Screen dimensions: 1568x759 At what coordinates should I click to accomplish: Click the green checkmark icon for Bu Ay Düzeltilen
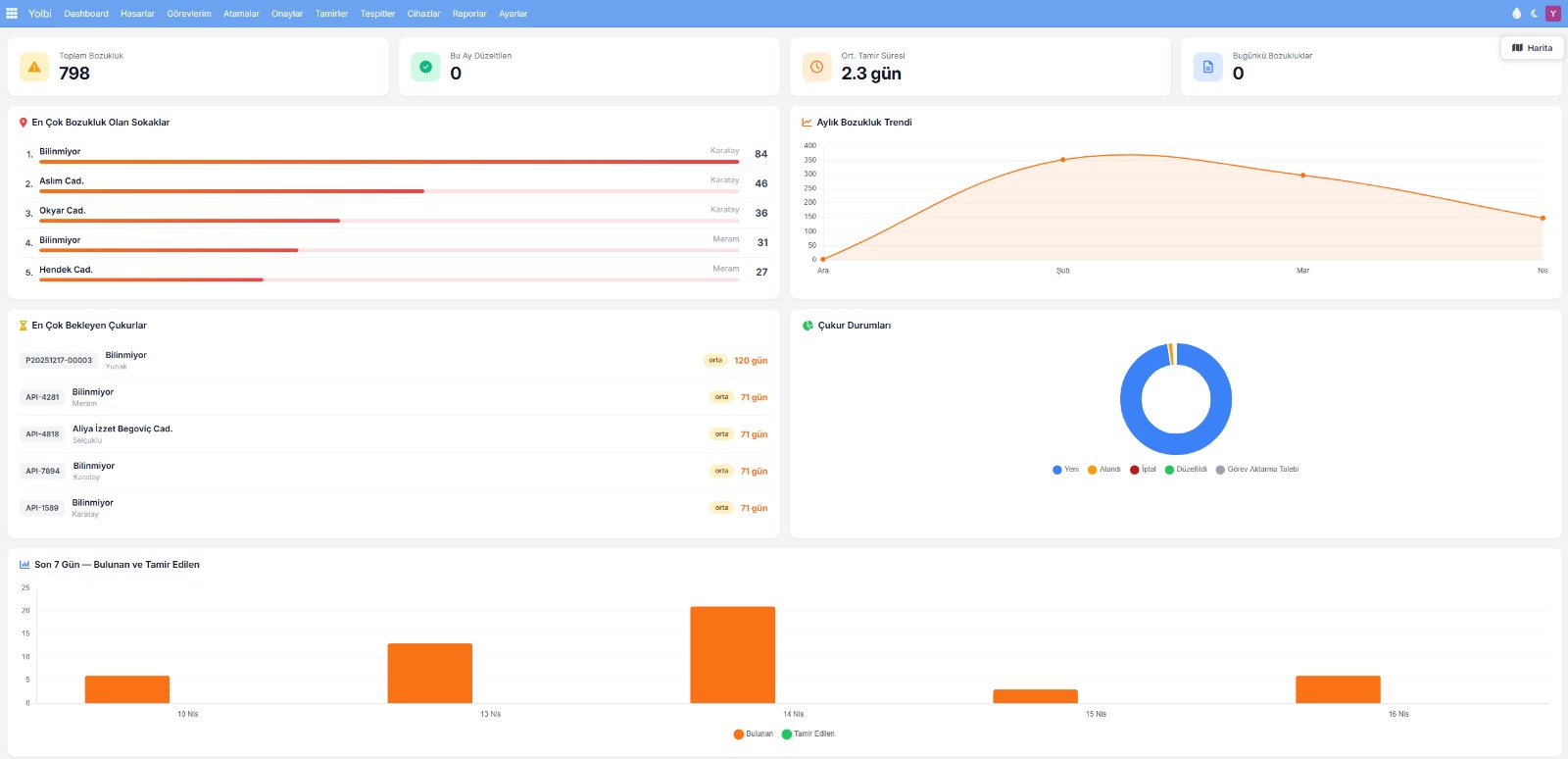[425, 67]
